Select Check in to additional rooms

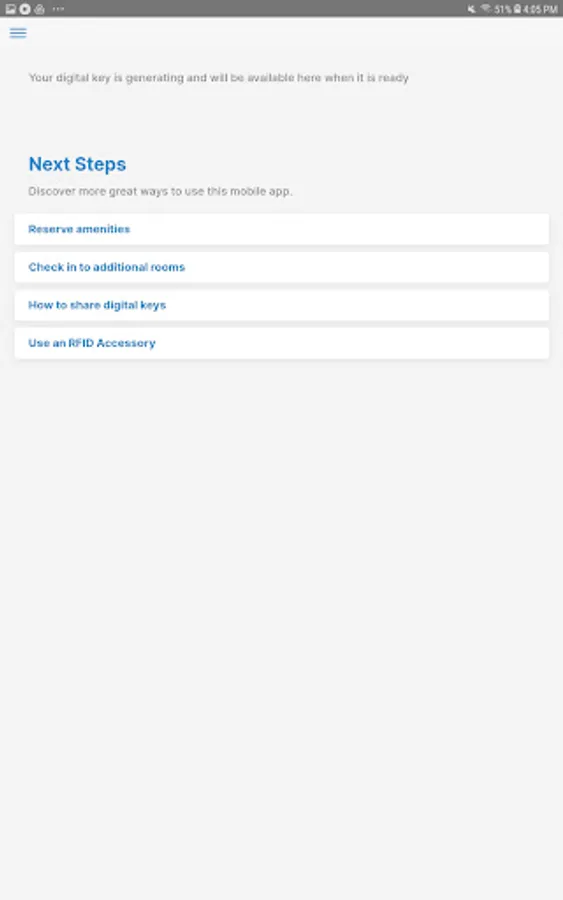point(281,267)
